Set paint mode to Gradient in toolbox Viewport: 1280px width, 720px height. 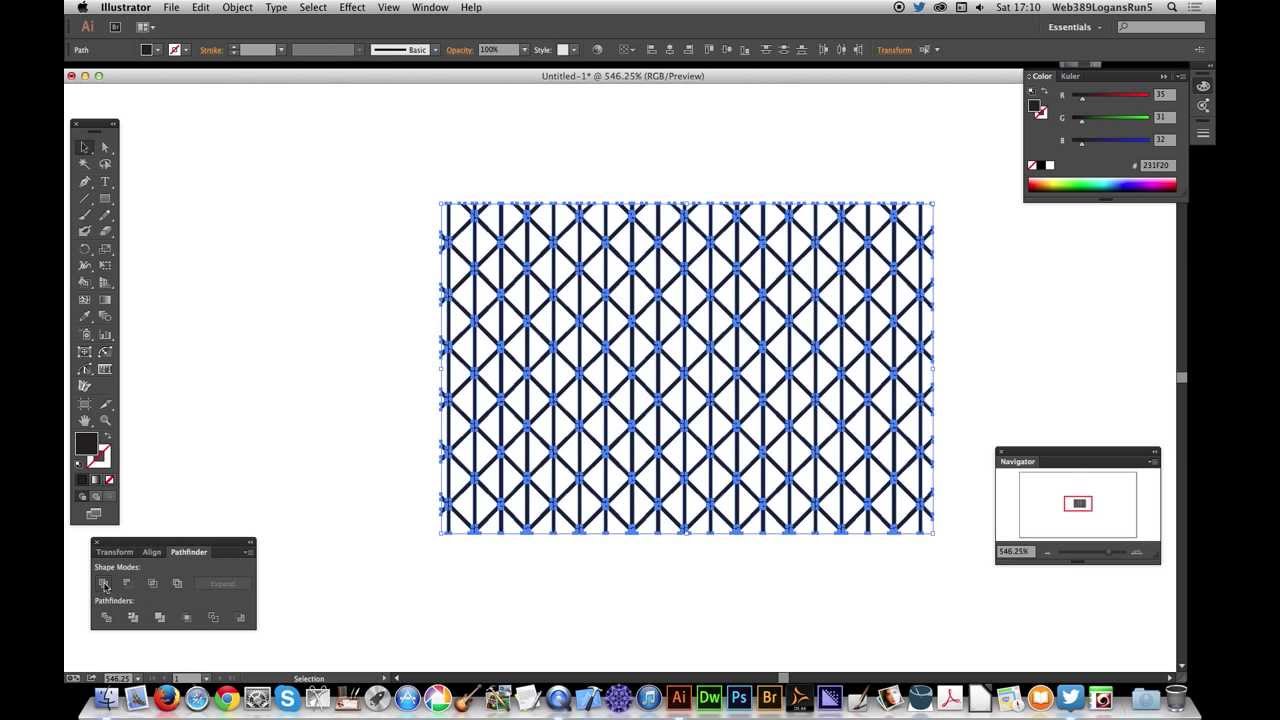click(x=96, y=480)
